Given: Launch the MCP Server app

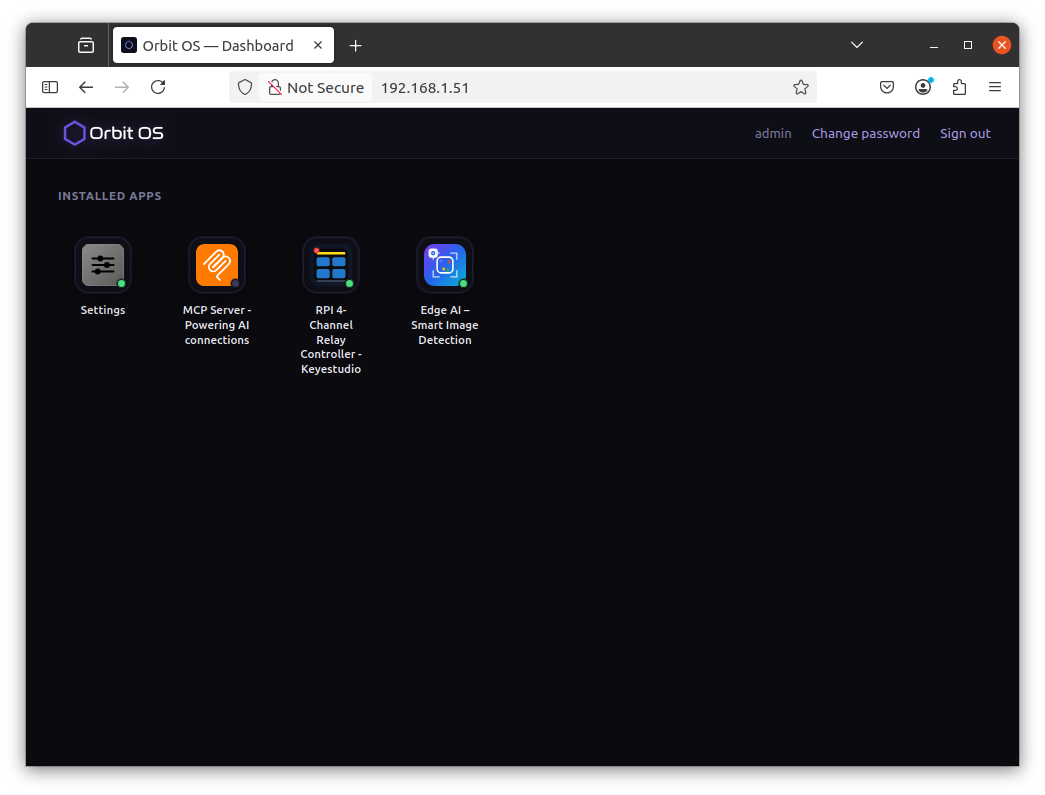Looking at the screenshot, I should tap(217, 264).
